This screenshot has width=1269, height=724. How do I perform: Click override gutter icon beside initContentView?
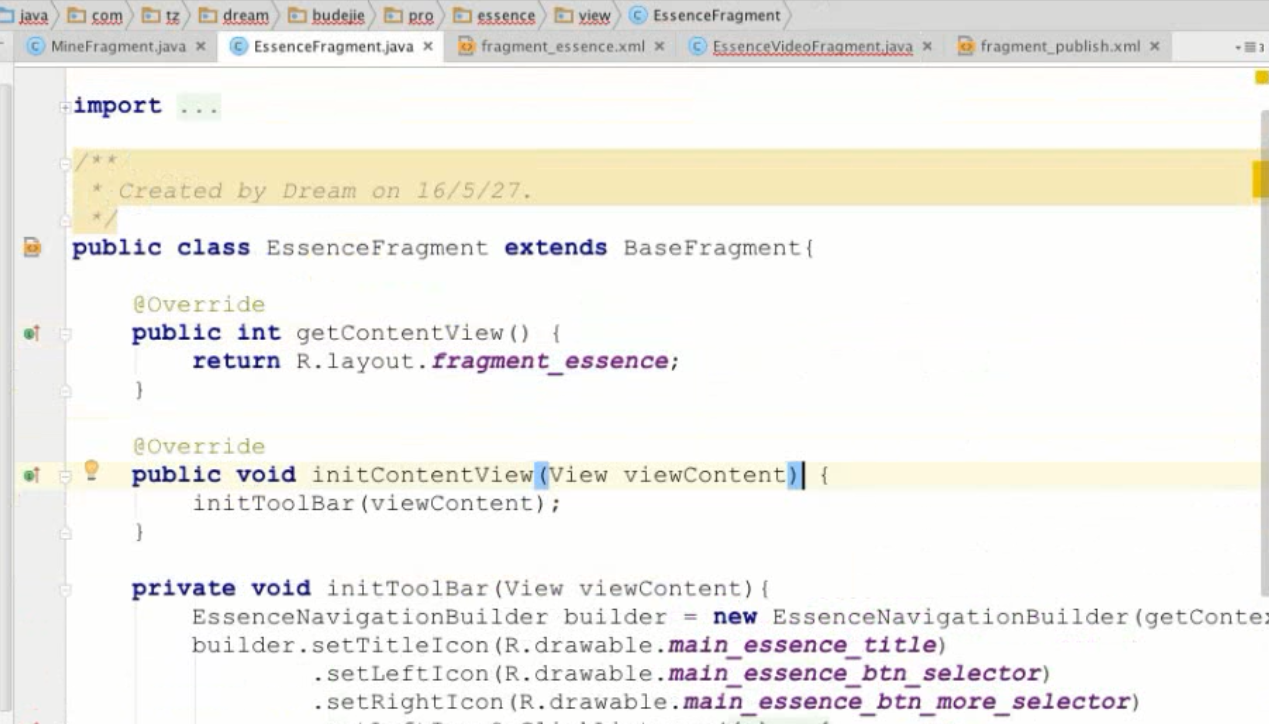click(31, 475)
